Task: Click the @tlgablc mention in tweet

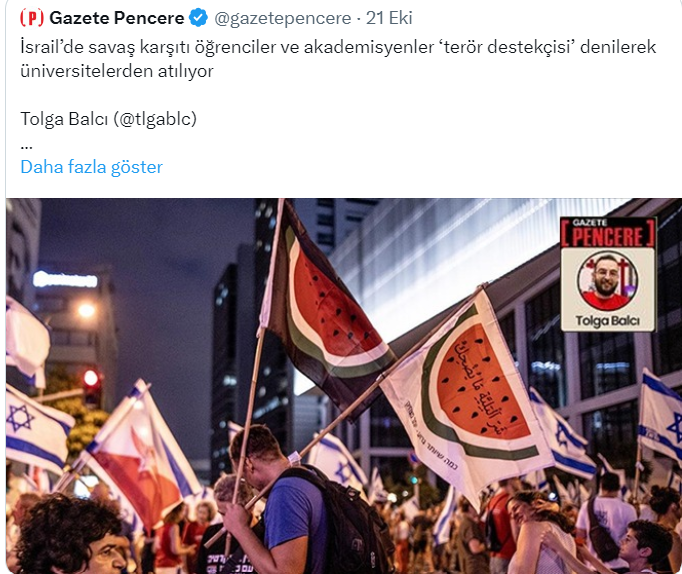Action: 155,119
